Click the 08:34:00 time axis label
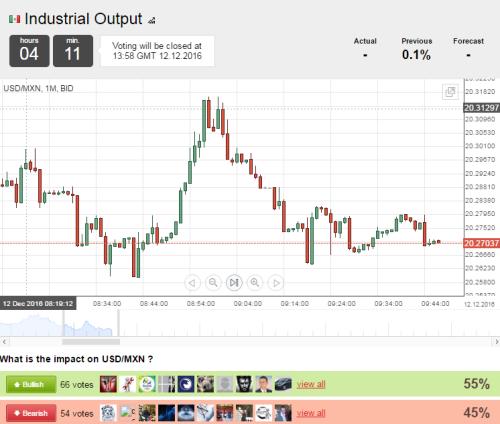 click(107, 304)
